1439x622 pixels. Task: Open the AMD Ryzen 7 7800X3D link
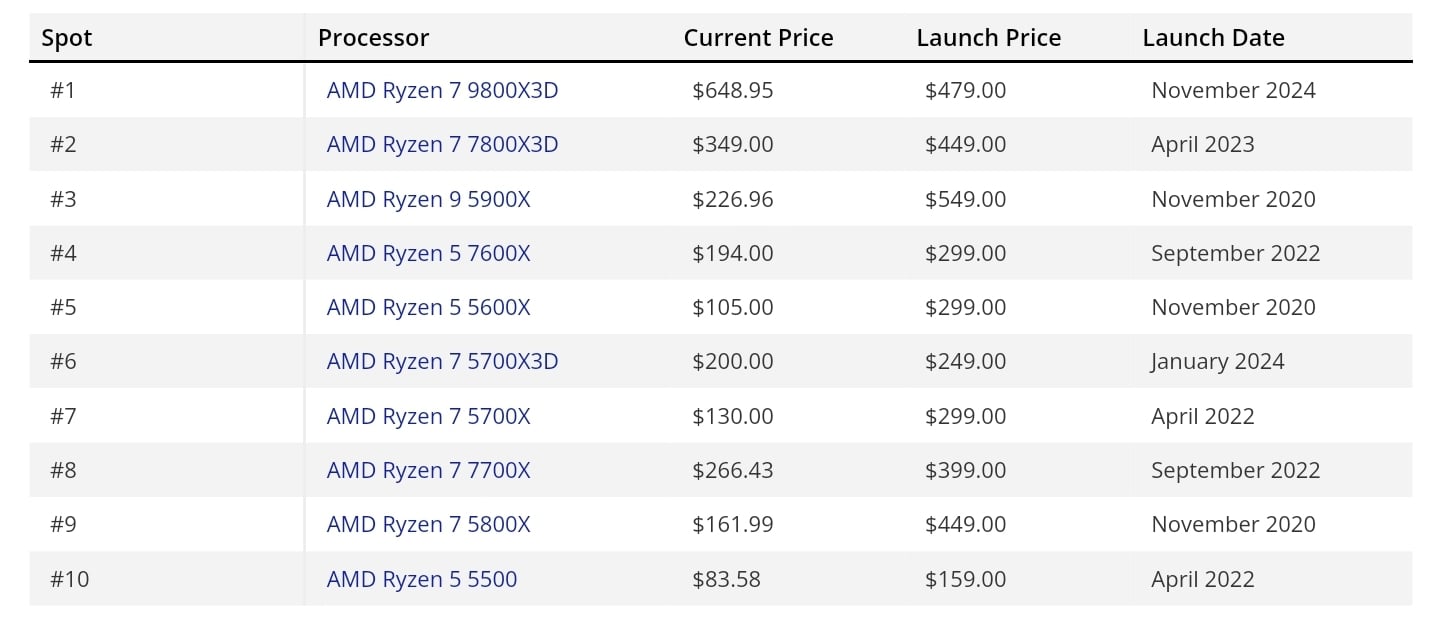click(x=442, y=144)
